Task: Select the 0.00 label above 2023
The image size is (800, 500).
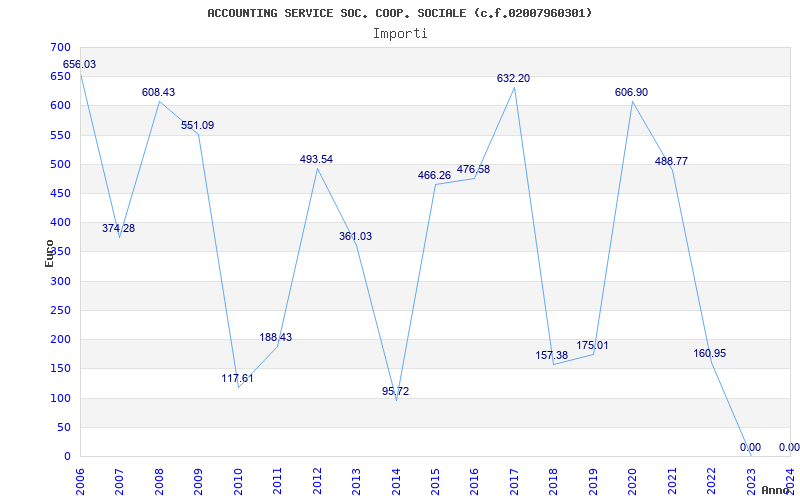Action: 751,447
